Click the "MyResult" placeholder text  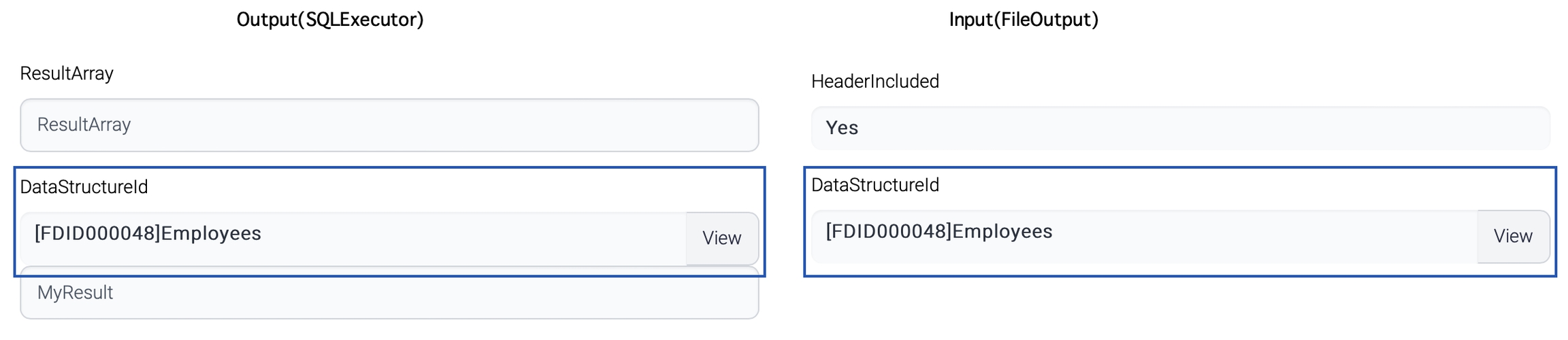pos(75,293)
